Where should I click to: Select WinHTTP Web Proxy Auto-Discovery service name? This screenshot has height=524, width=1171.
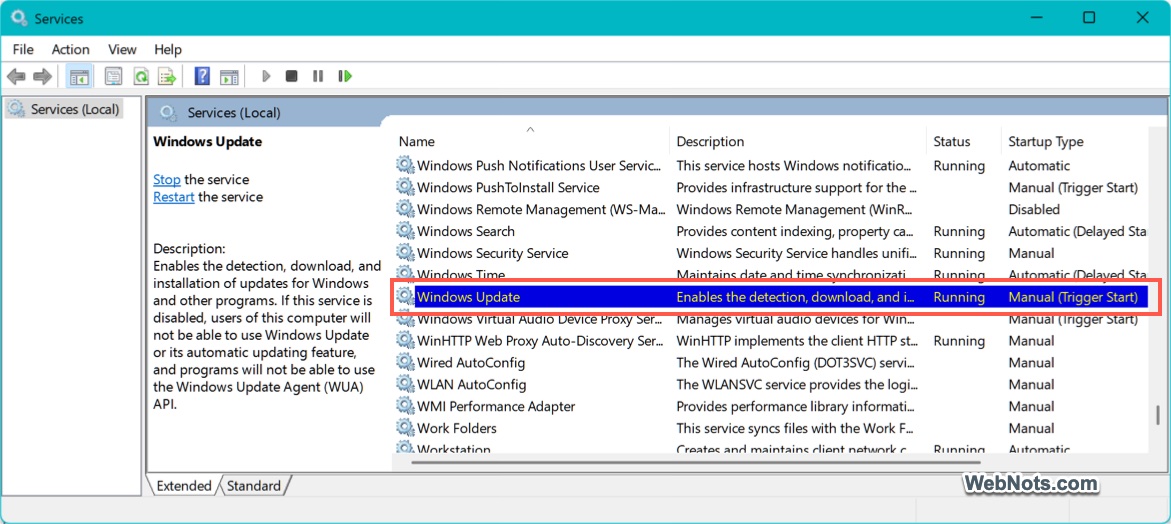pos(539,341)
